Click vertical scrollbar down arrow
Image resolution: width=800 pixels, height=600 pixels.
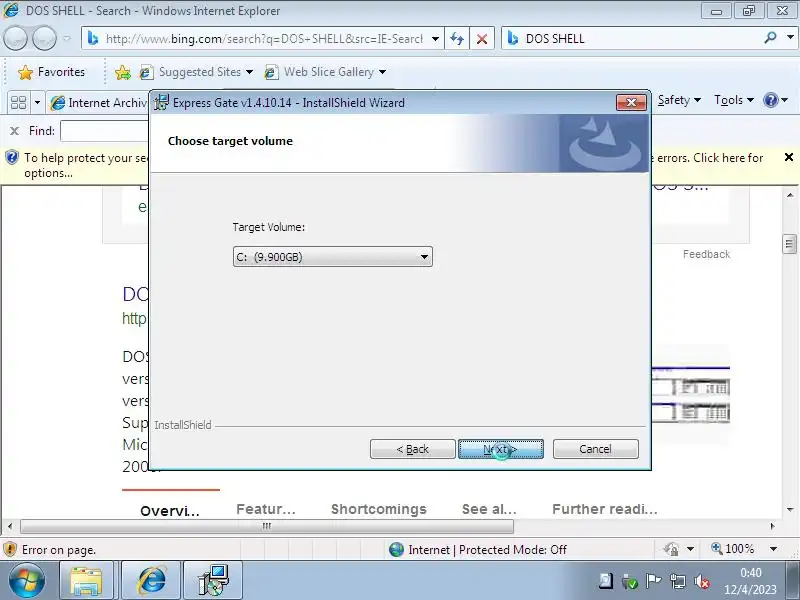(790, 509)
